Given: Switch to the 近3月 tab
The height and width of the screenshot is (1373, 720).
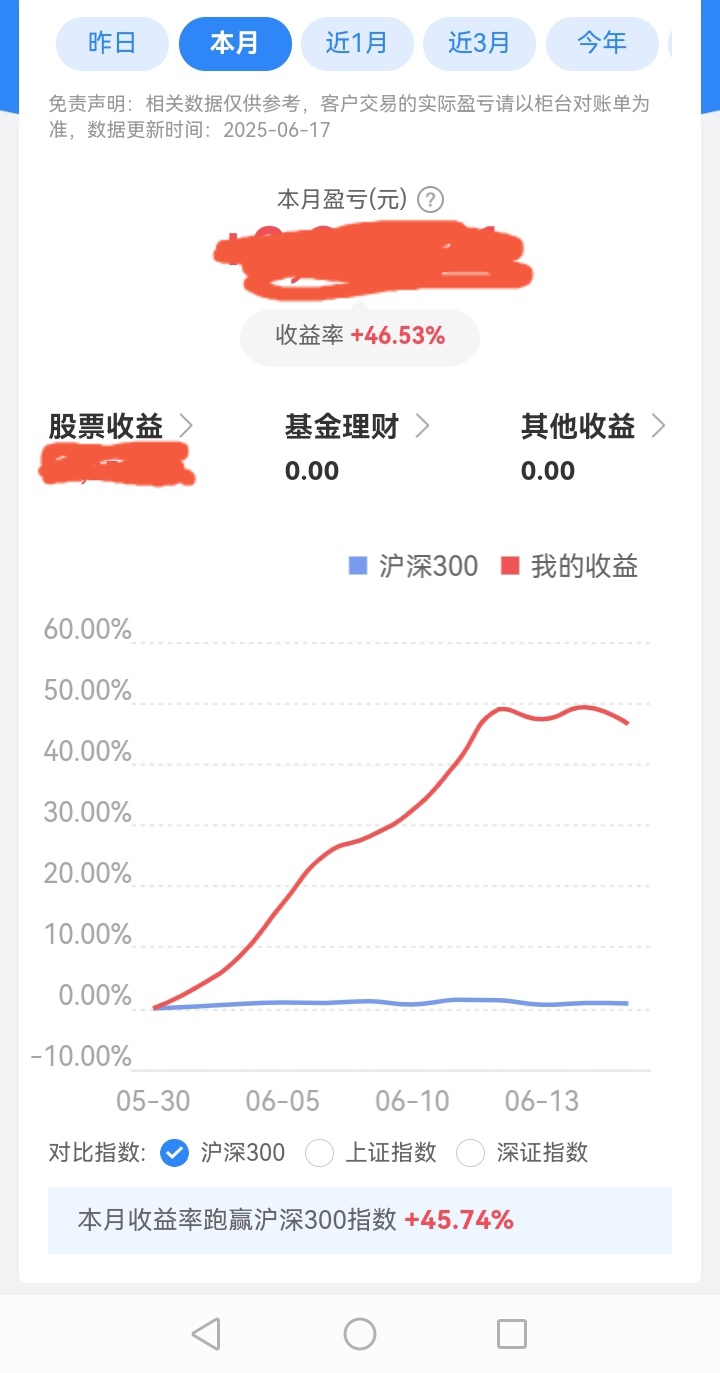Looking at the screenshot, I should click(479, 43).
